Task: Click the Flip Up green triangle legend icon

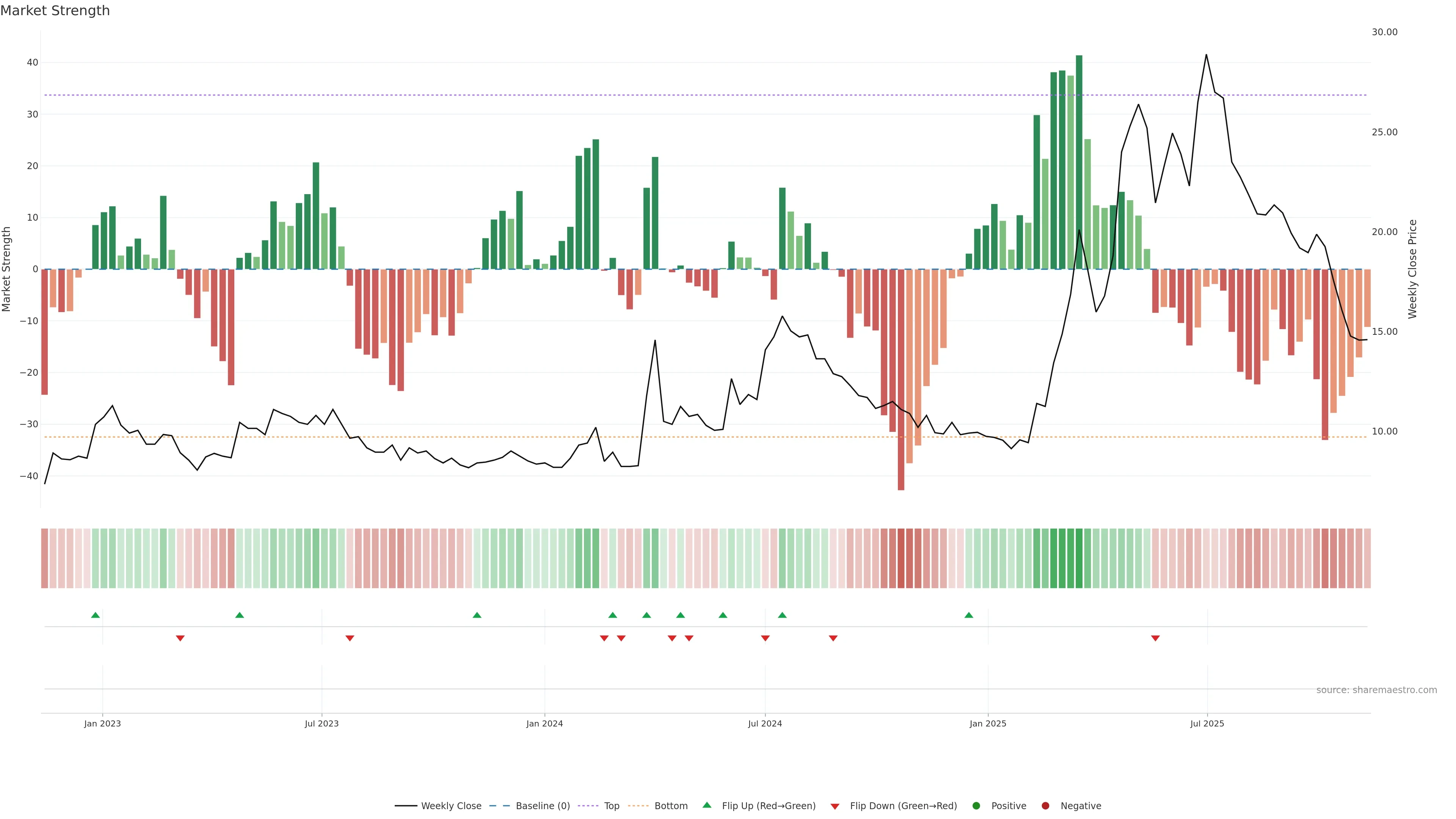Action: (706, 805)
